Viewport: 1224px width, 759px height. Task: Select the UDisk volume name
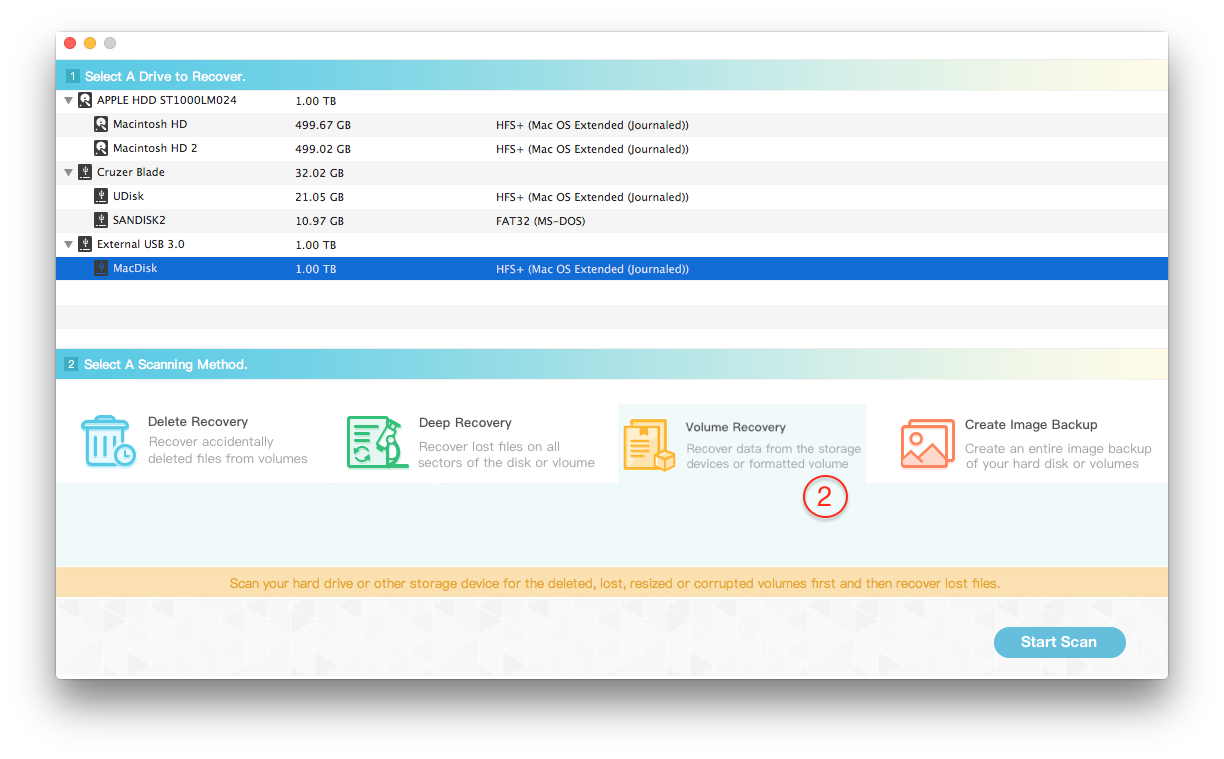point(128,196)
